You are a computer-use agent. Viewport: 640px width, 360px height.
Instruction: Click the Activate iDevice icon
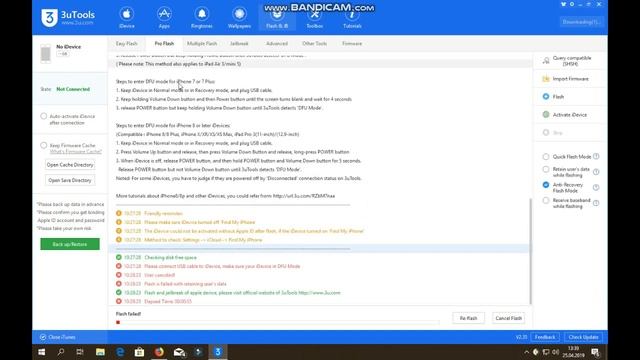click(x=546, y=115)
